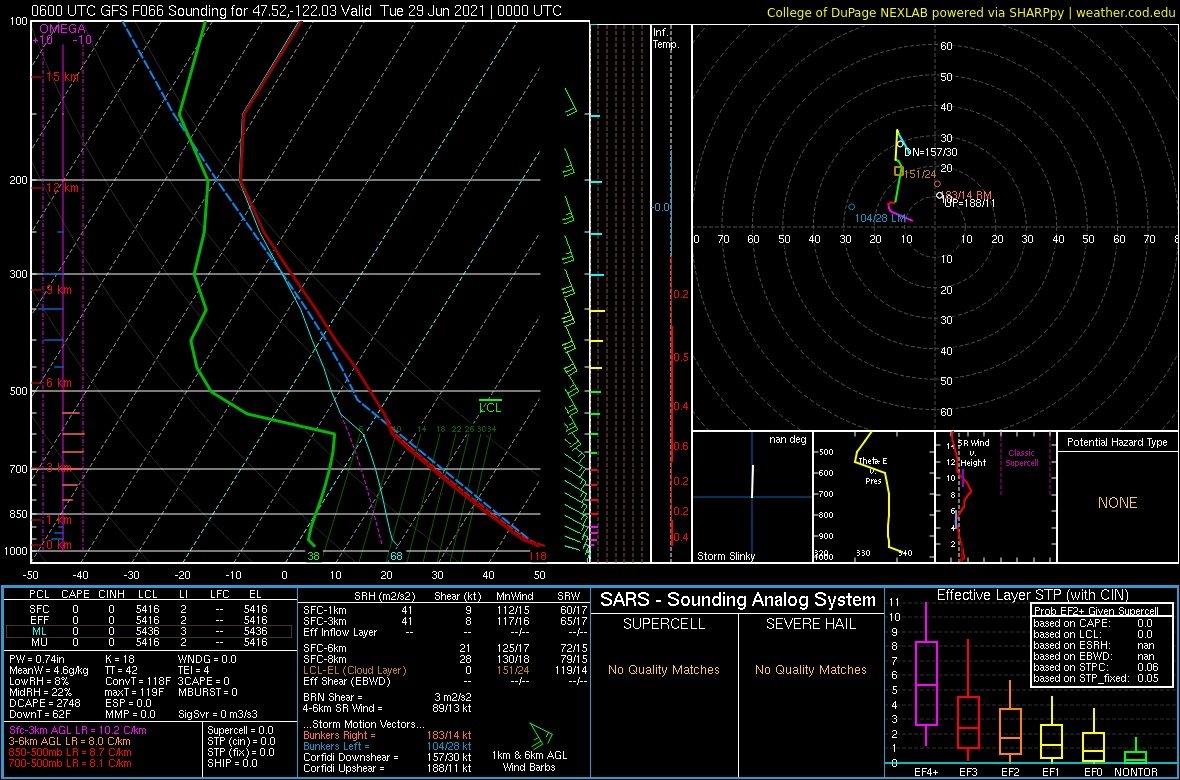Click the SARS - Sounding Analog System heading
1180x780 pixels.
click(738, 600)
